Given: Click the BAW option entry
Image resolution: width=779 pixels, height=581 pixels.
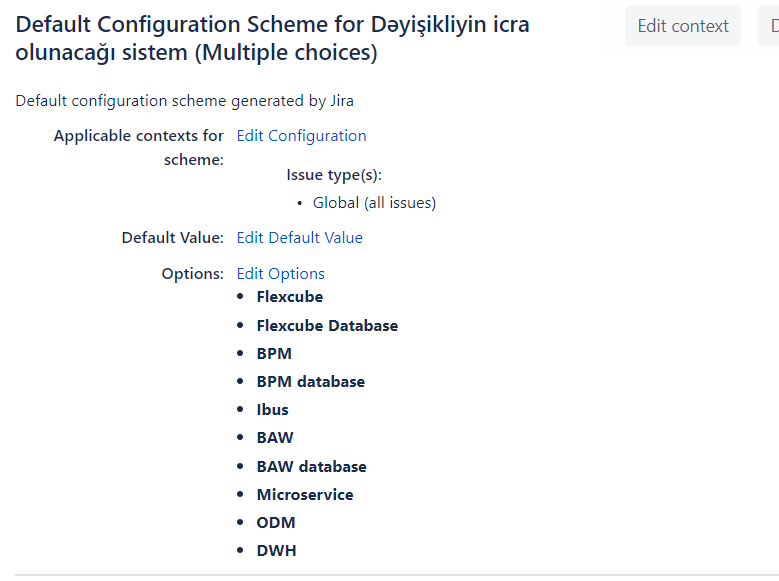Looking at the screenshot, I should [x=275, y=437].
